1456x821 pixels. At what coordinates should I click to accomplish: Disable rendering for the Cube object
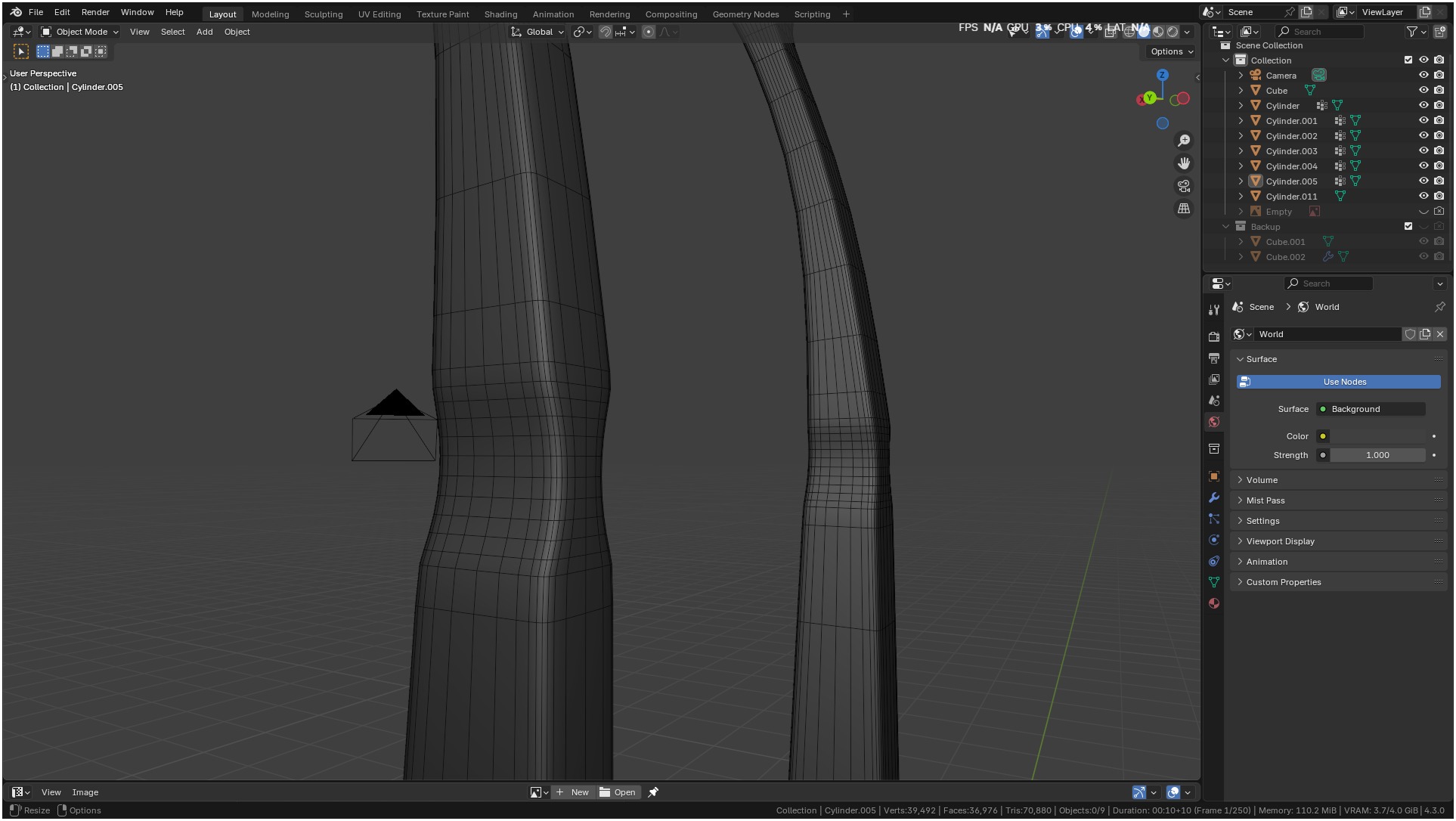click(x=1439, y=91)
